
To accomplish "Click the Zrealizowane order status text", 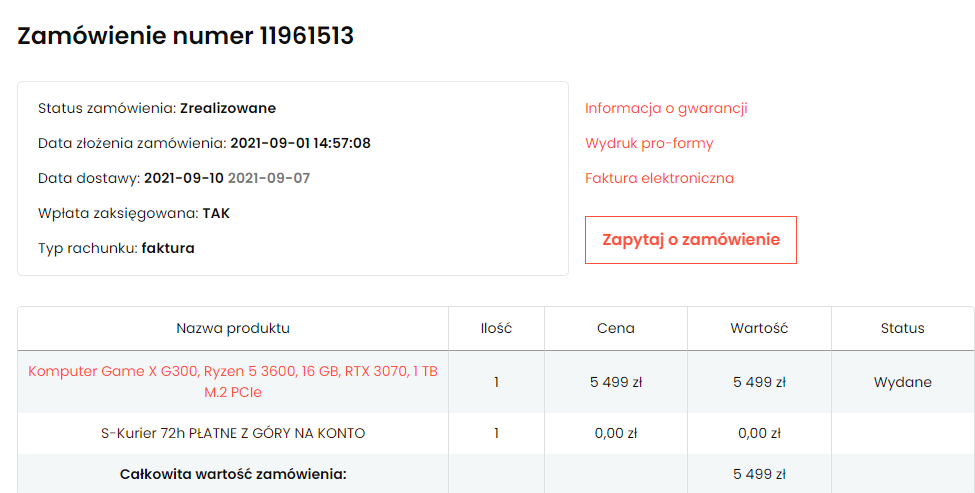I will tap(228, 108).
